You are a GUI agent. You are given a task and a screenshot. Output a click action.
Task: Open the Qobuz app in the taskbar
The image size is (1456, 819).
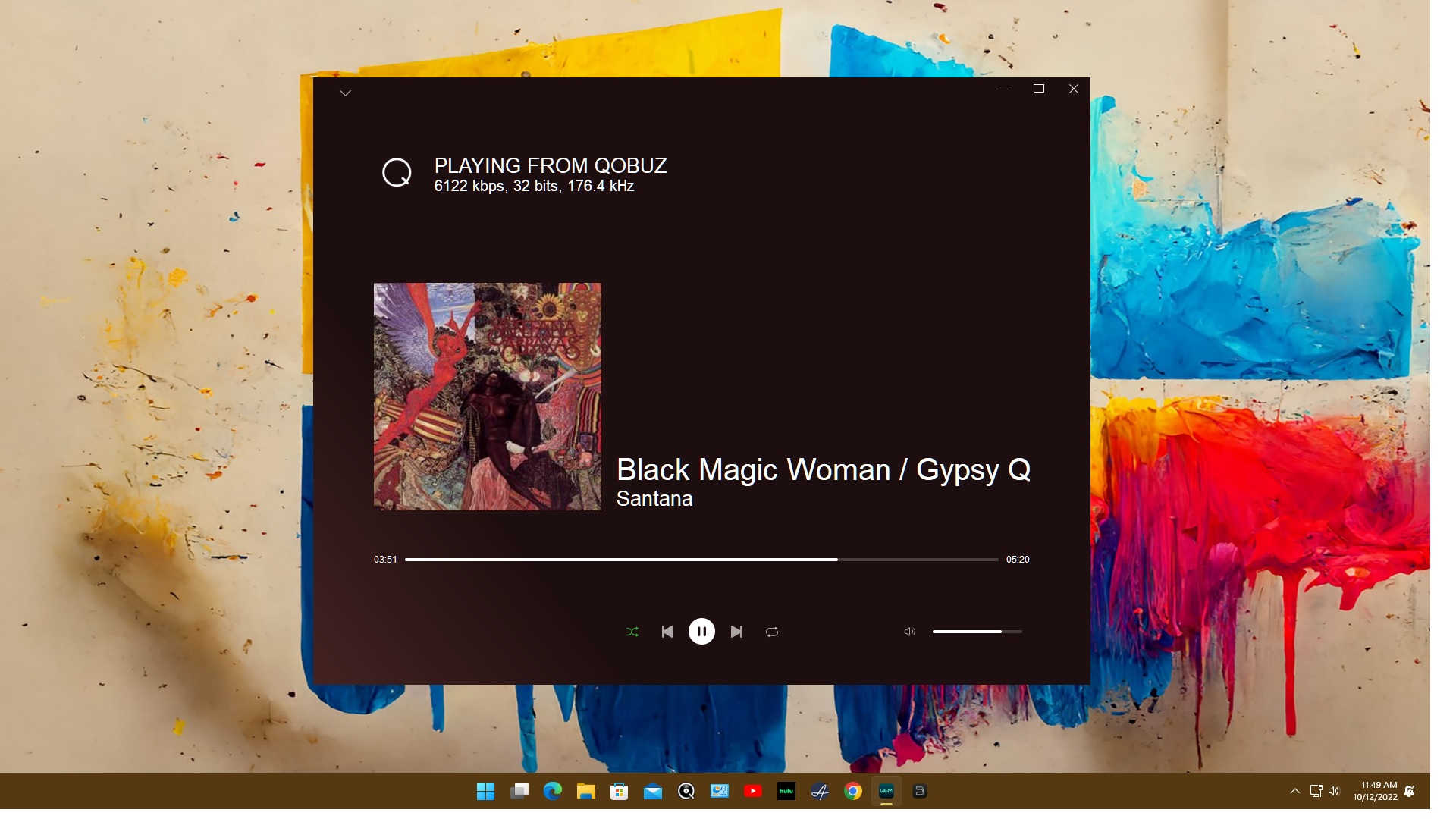(686, 792)
